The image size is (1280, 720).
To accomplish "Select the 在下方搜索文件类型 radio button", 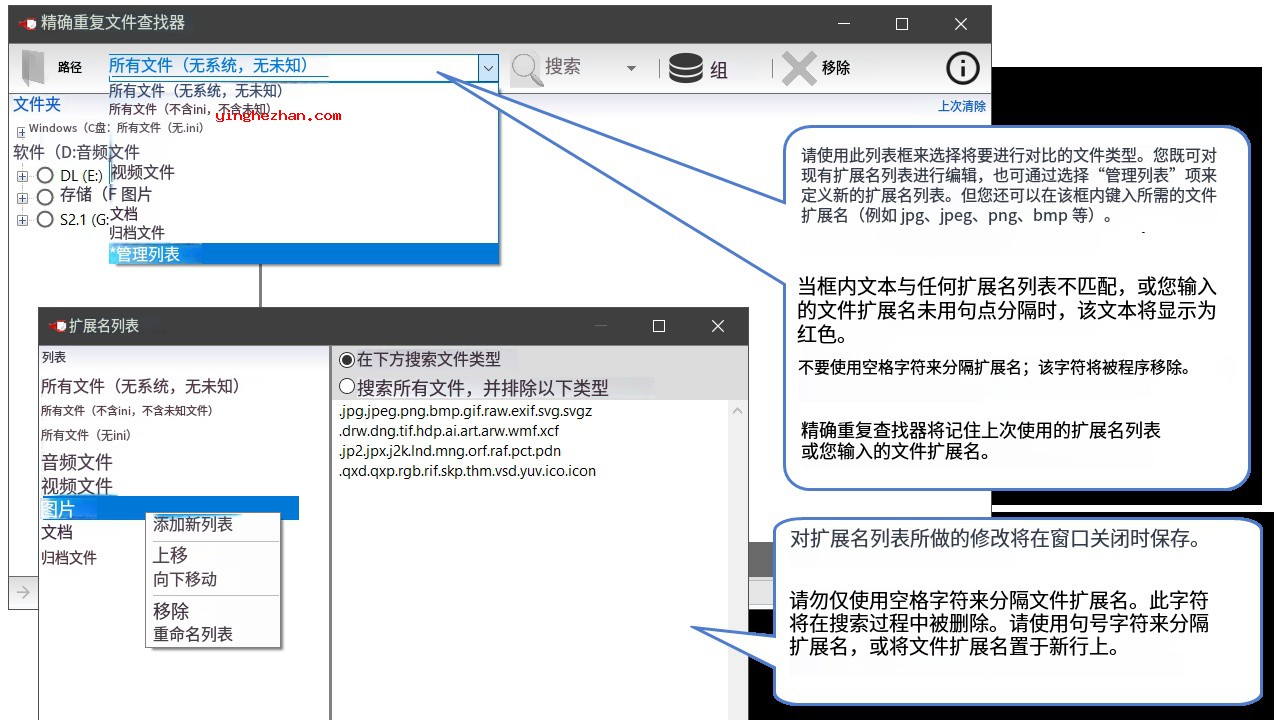I will point(347,359).
